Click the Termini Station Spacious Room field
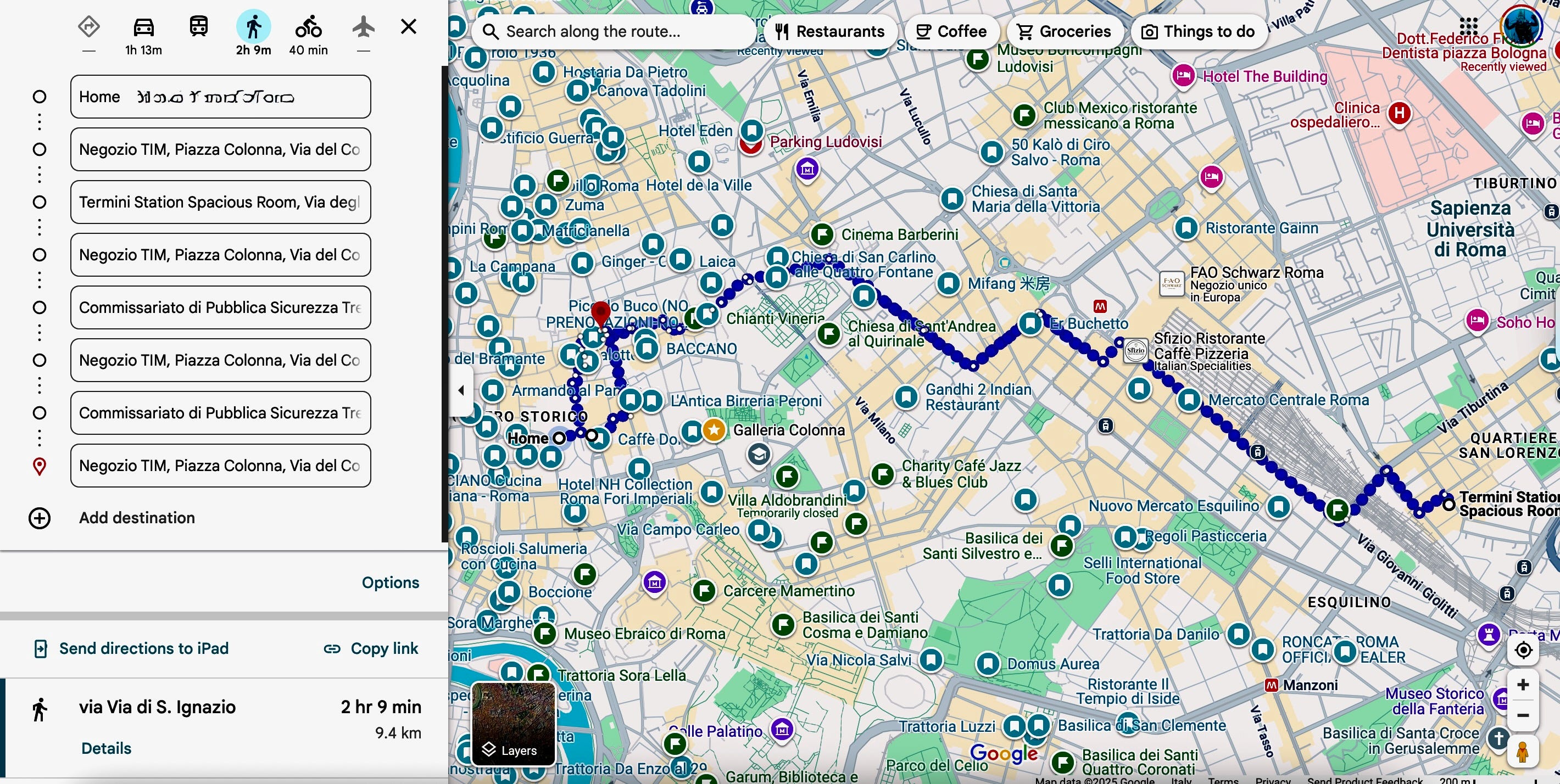The width and height of the screenshot is (1560, 784). click(220, 202)
